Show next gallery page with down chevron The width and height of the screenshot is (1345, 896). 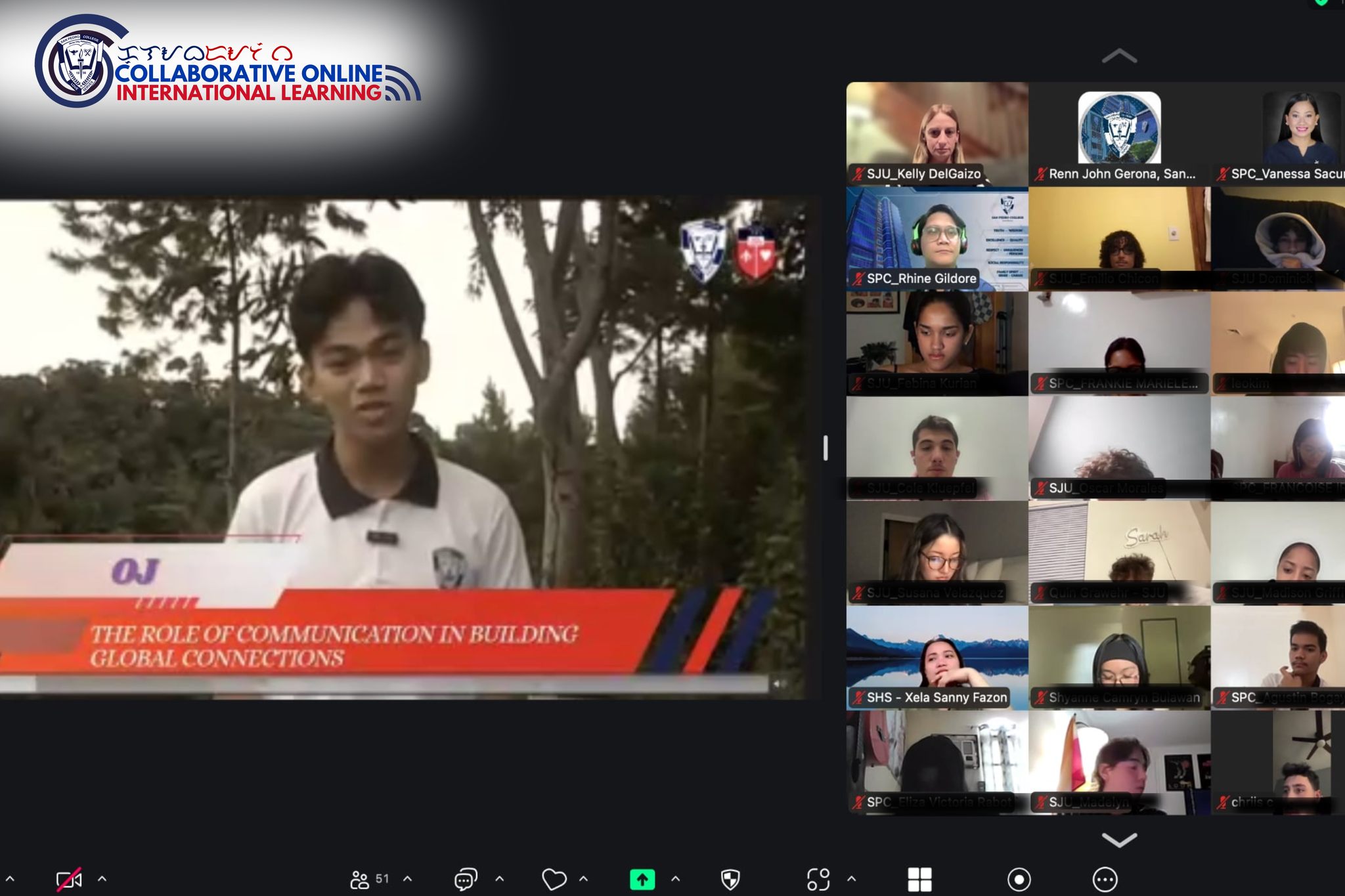[x=1119, y=840]
